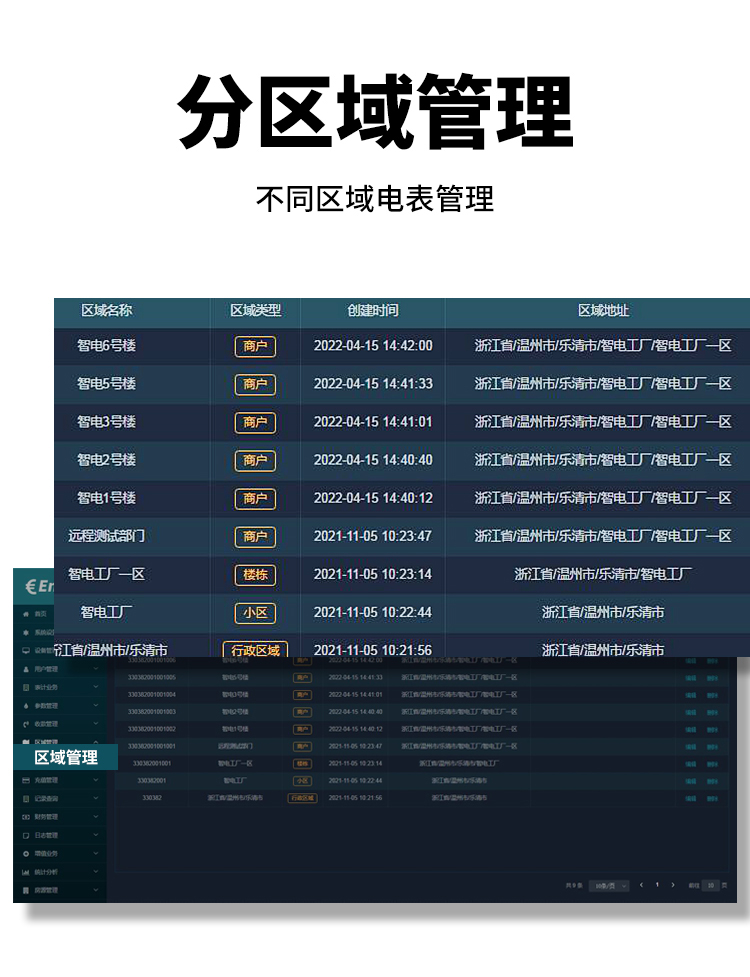This screenshot has width=750, height=977.
Task: Click 编辑 link in the 330382 row
Action: click(690, 798)
